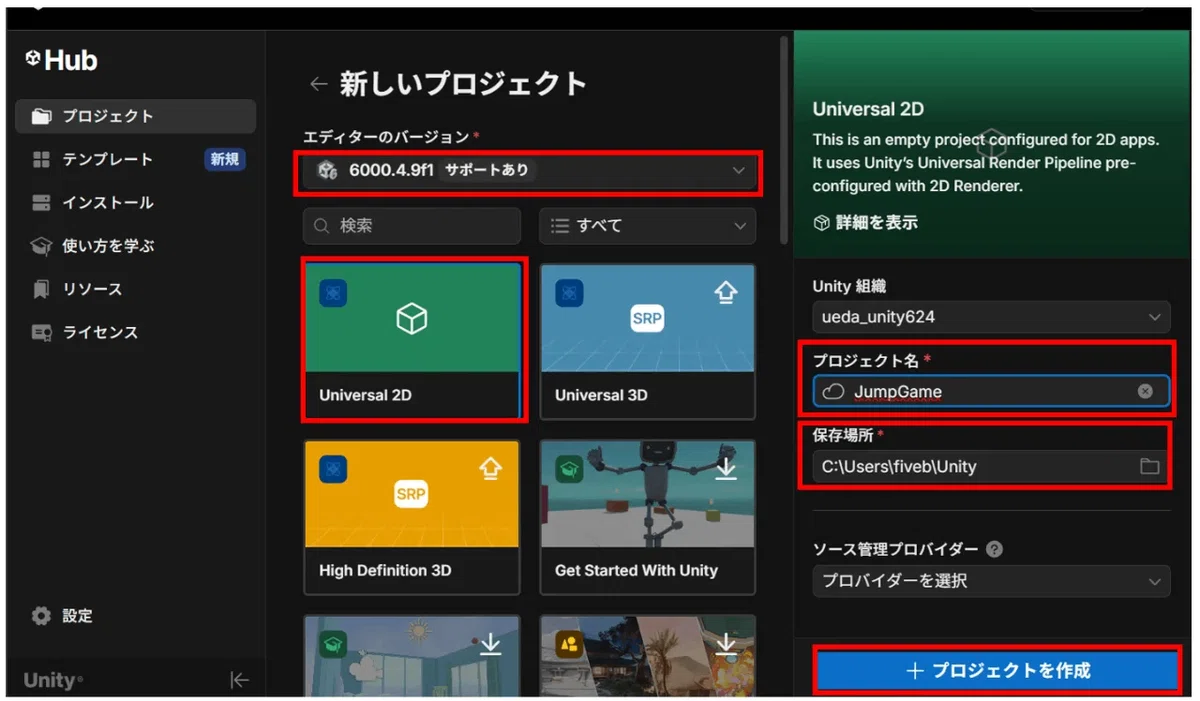Screen dimensions: 1200x701
Task: Click the プロジェクト folder icon
Action: click(x=41, y=116)
